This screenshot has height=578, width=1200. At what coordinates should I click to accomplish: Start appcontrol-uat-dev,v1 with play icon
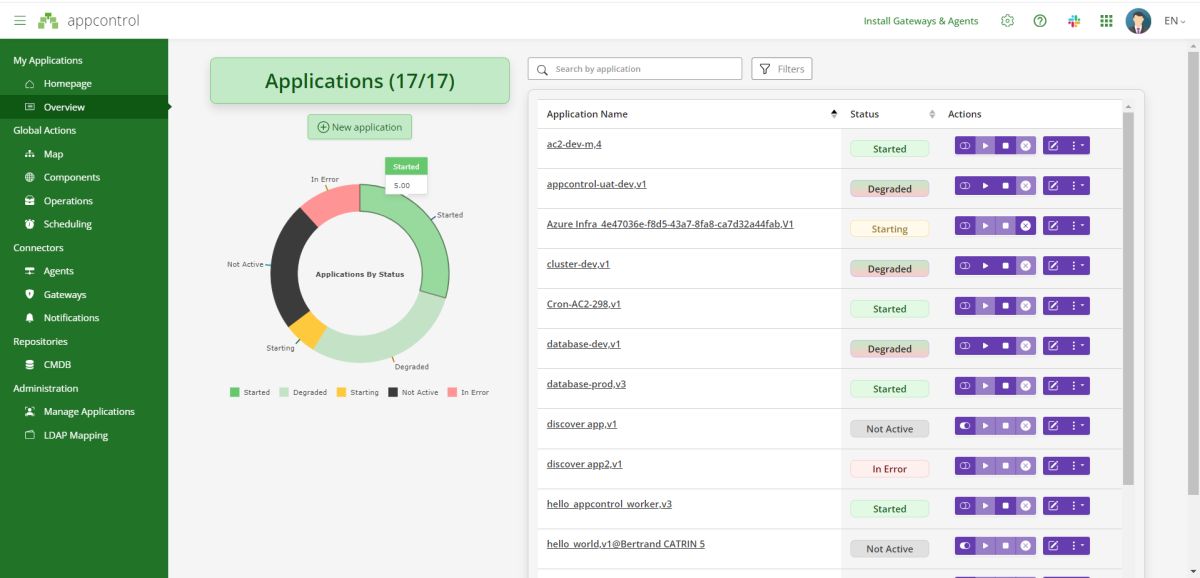pyautogui.click(x=985, y=186)
